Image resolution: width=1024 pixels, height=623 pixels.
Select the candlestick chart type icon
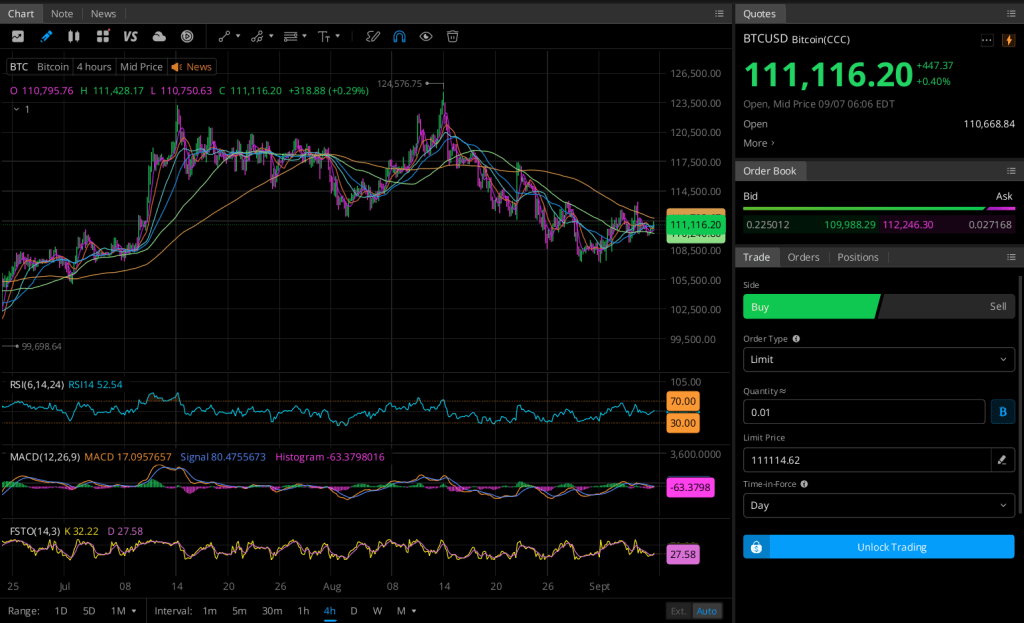74,36
